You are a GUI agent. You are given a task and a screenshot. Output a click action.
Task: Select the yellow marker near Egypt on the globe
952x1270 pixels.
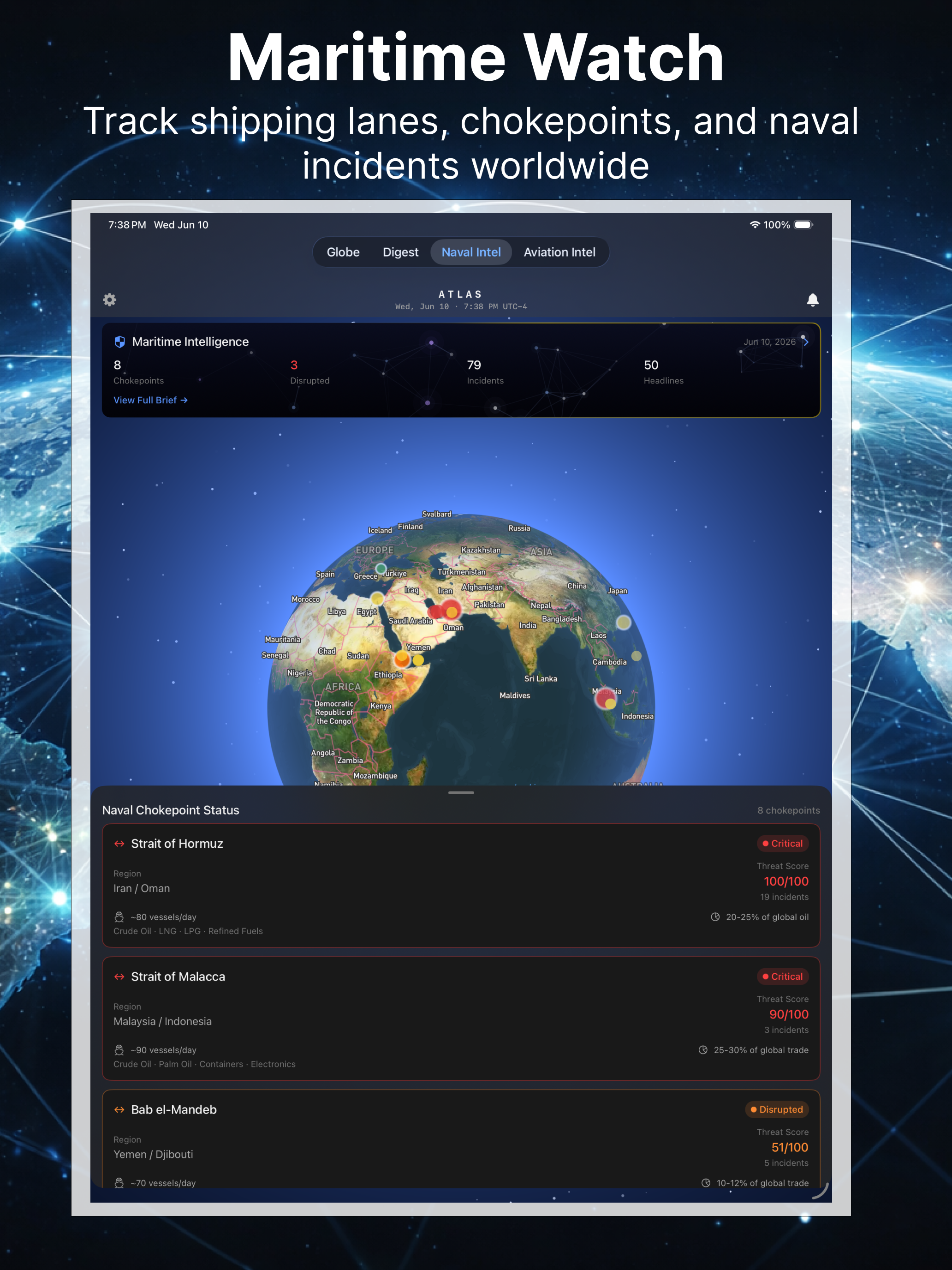pyautogui.click(x=377, y=599)
